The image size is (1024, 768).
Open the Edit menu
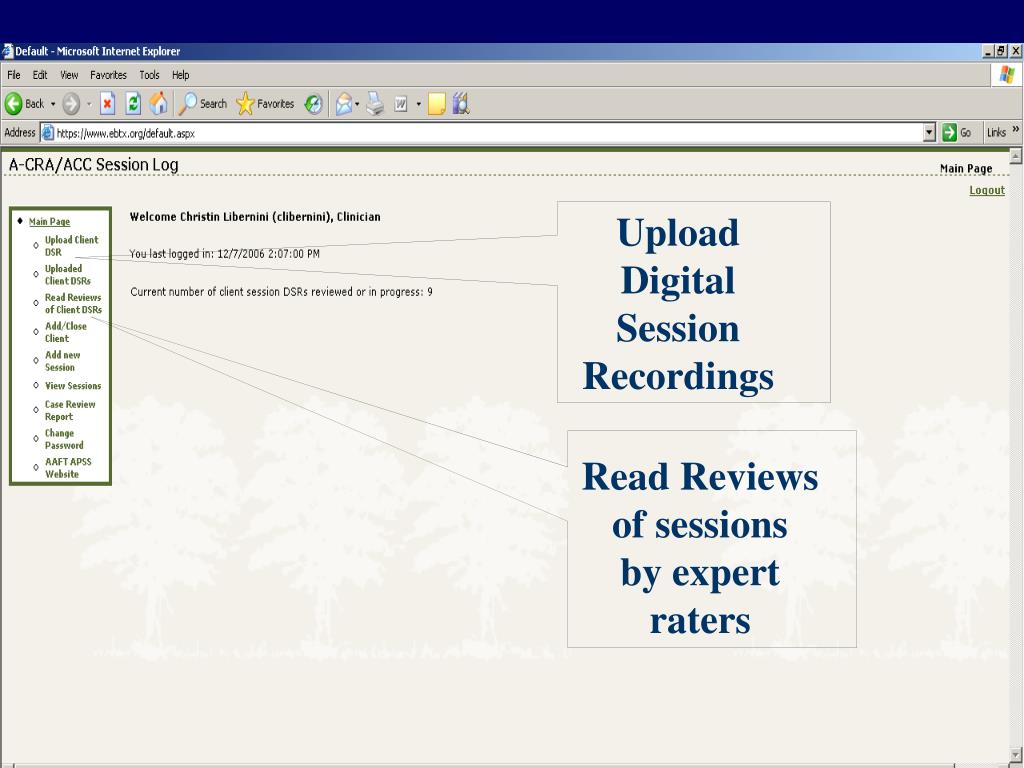(40, 75)
